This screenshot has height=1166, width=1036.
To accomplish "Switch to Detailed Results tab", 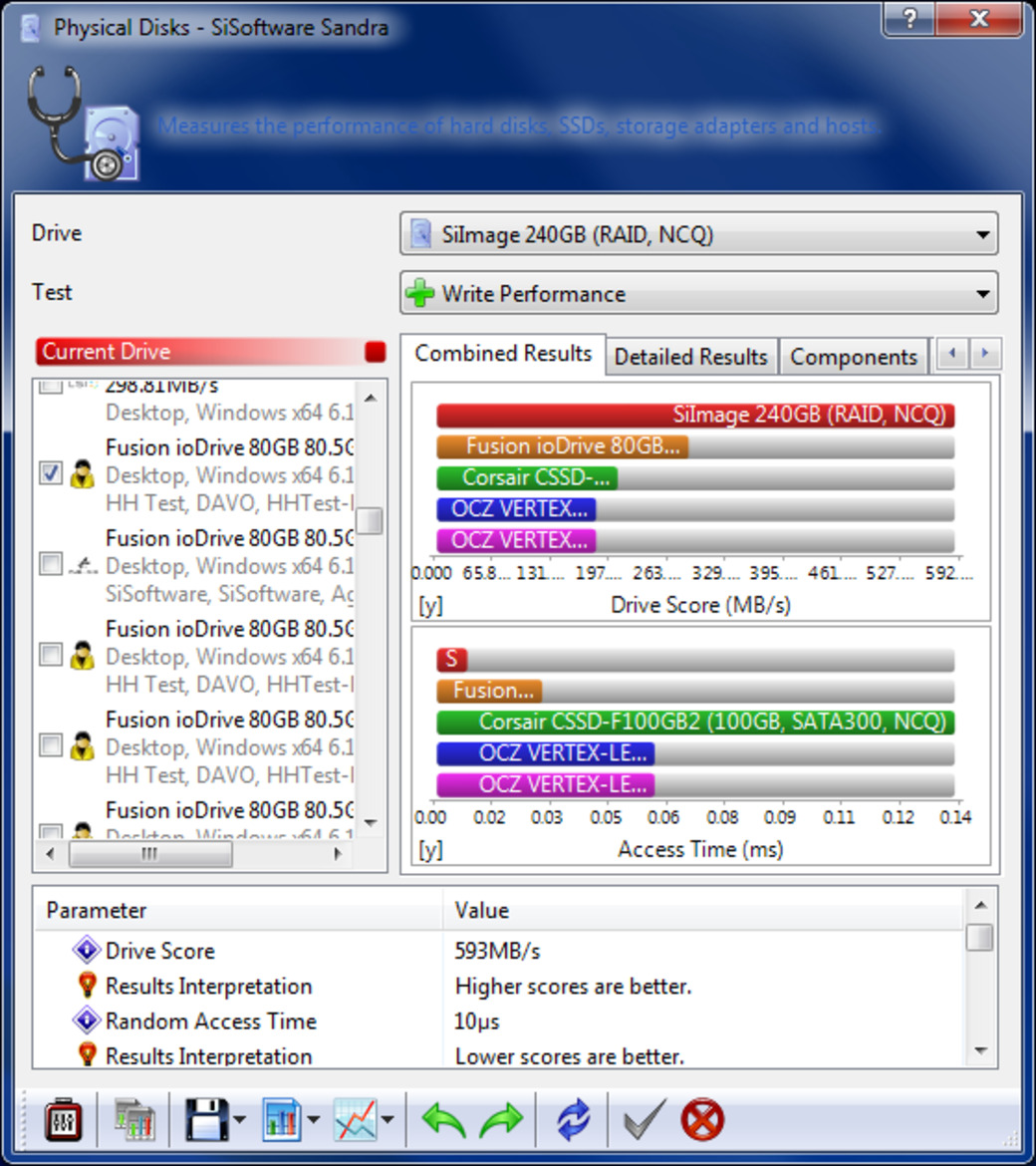I will 691,357.
